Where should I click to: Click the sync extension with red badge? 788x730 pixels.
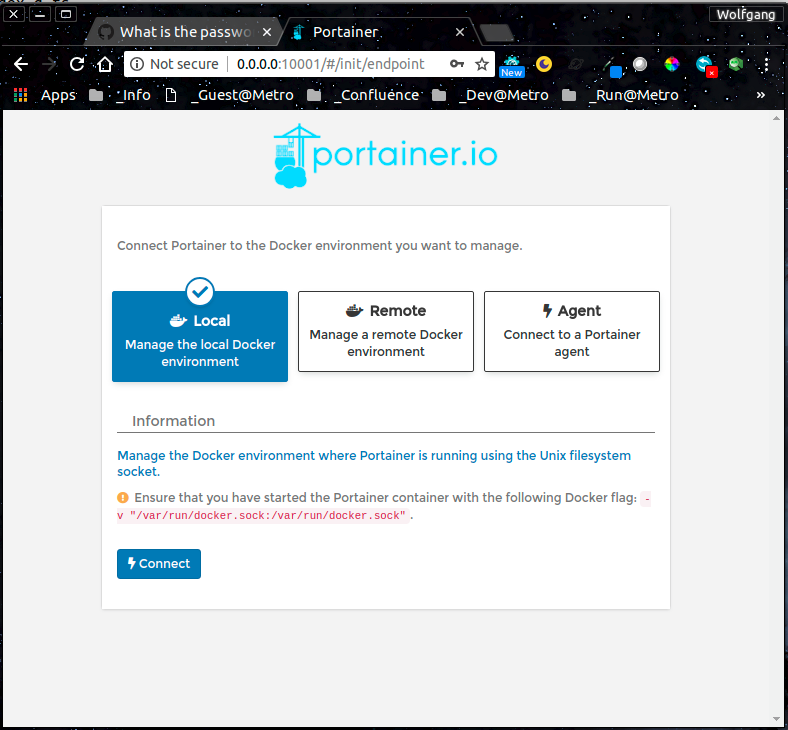(706, 66)
